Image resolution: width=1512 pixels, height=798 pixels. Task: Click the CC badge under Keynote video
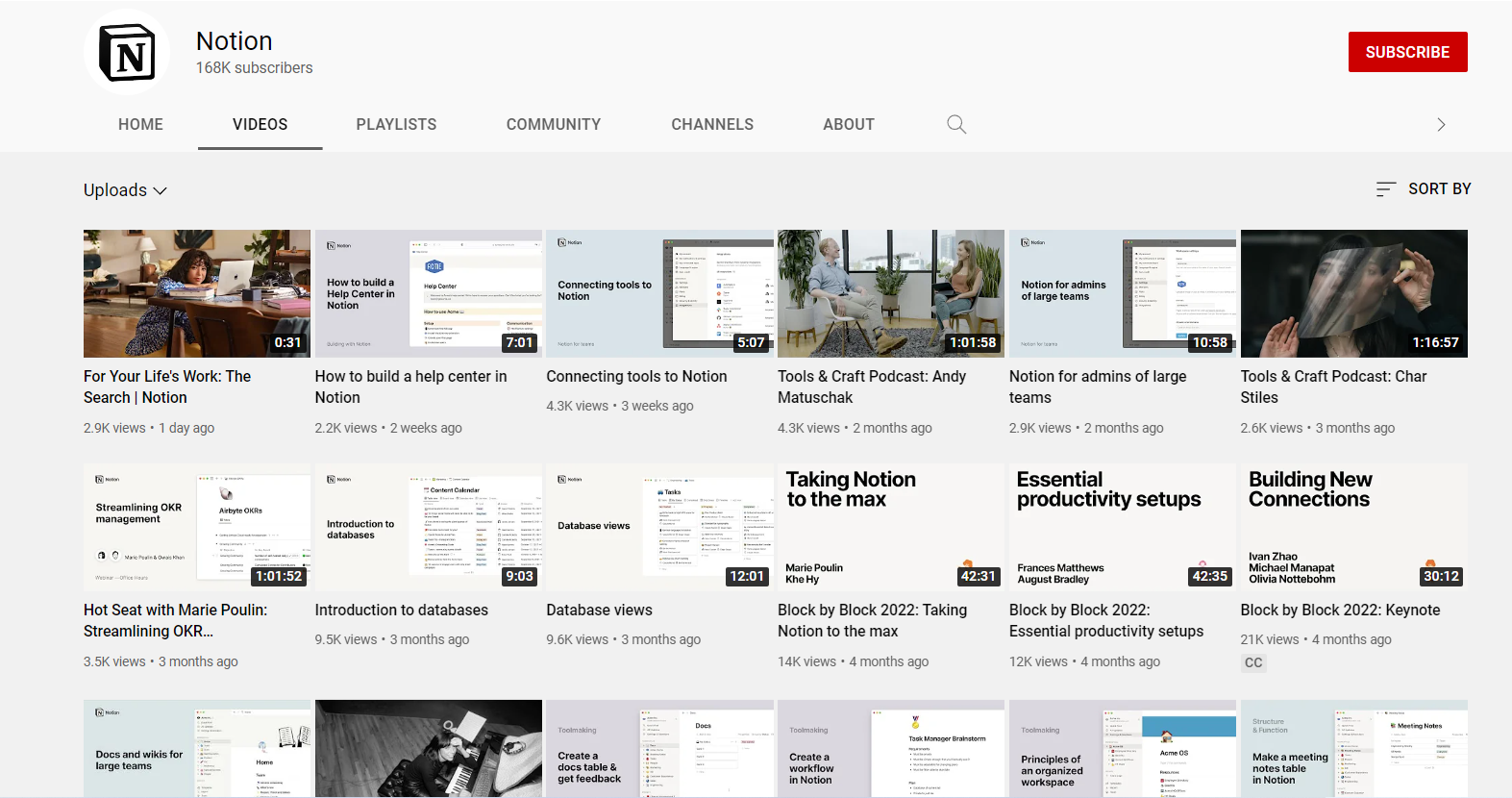click(1253, 662)
